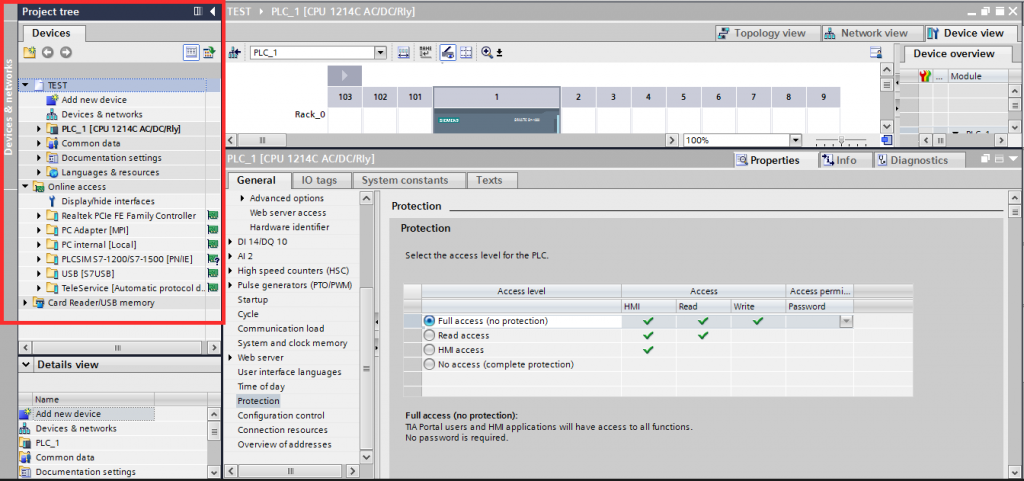This screenshot has height=481, width=1024.
Task: Select System and clock memory entry
Action: 293,343
